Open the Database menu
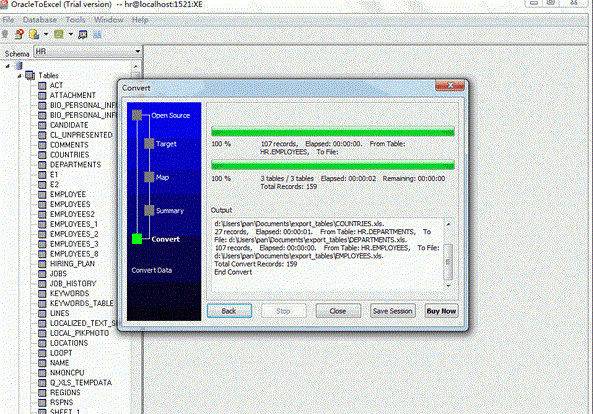The image size is (593, 414). pyautogui.click(x=40, y=20)
